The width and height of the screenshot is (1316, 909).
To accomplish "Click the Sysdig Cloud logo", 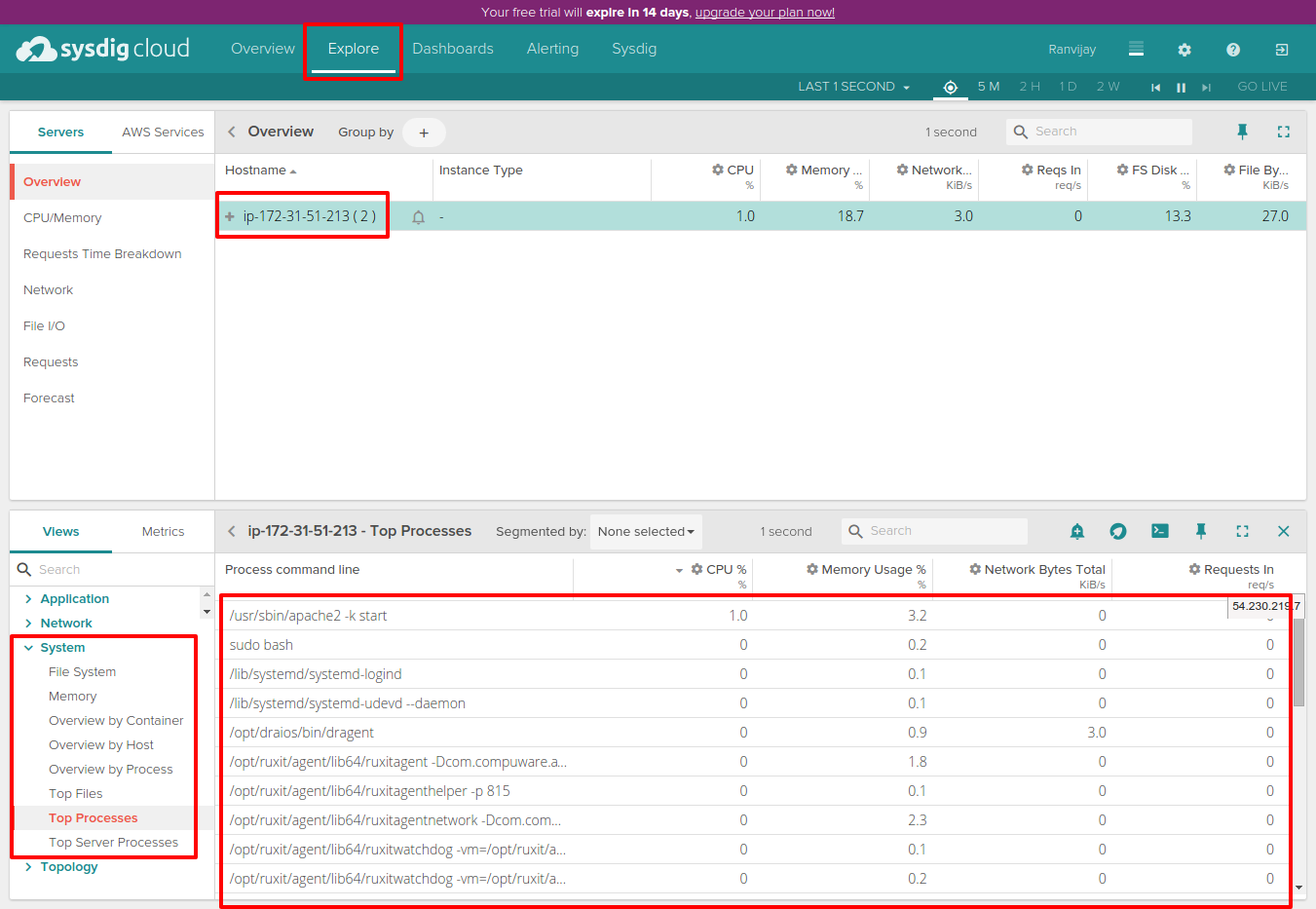I will (103, 49).
